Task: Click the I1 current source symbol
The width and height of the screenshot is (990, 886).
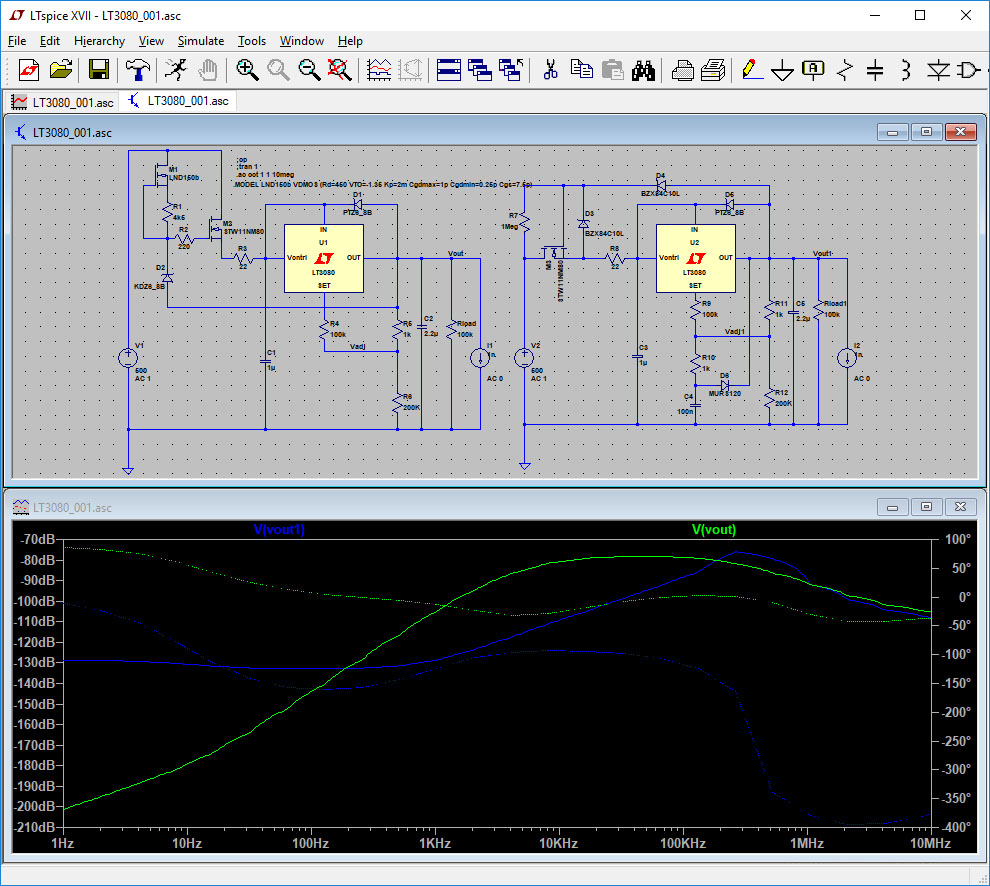Action: (480, 358)
